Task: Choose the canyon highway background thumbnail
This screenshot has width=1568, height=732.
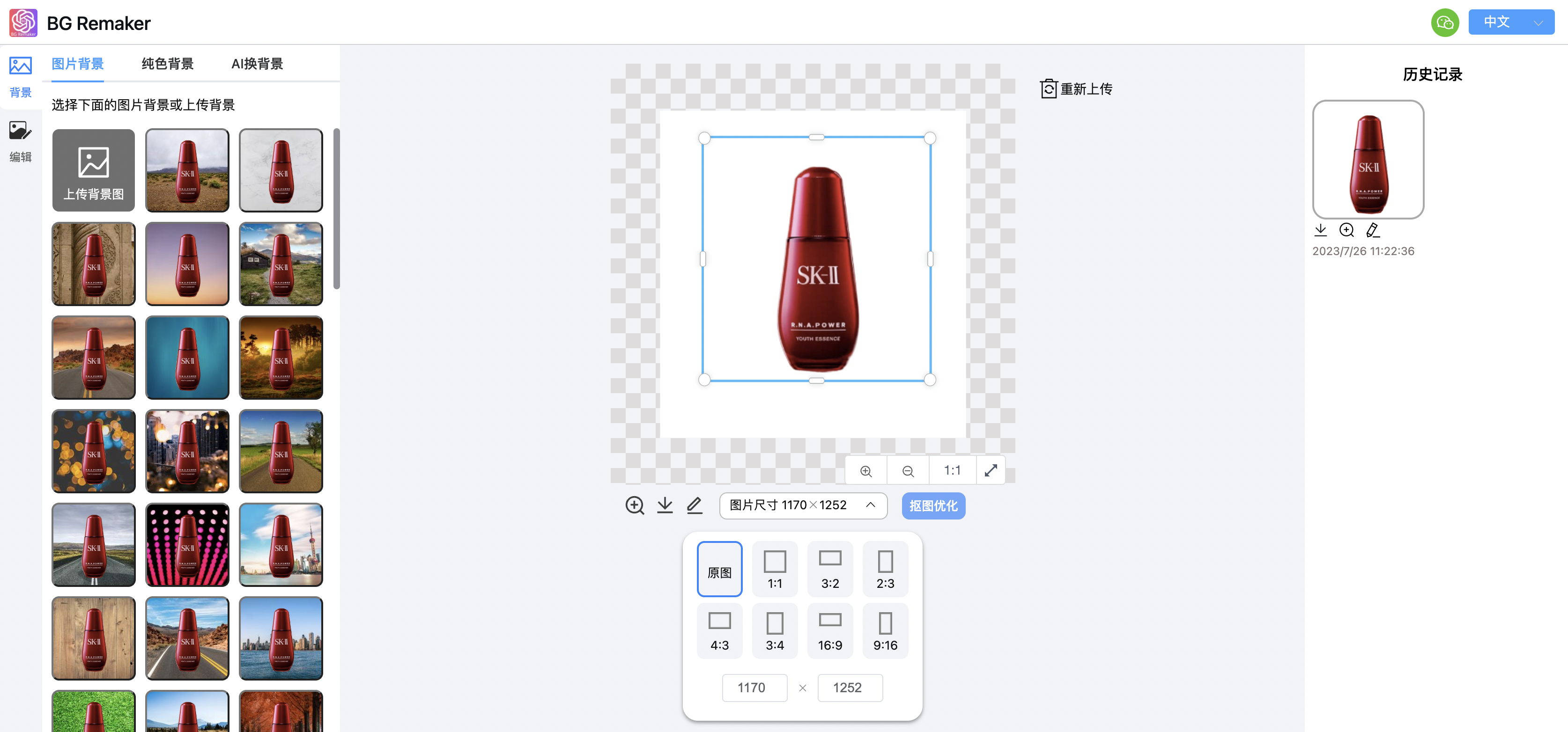Action: click(187, 638)
